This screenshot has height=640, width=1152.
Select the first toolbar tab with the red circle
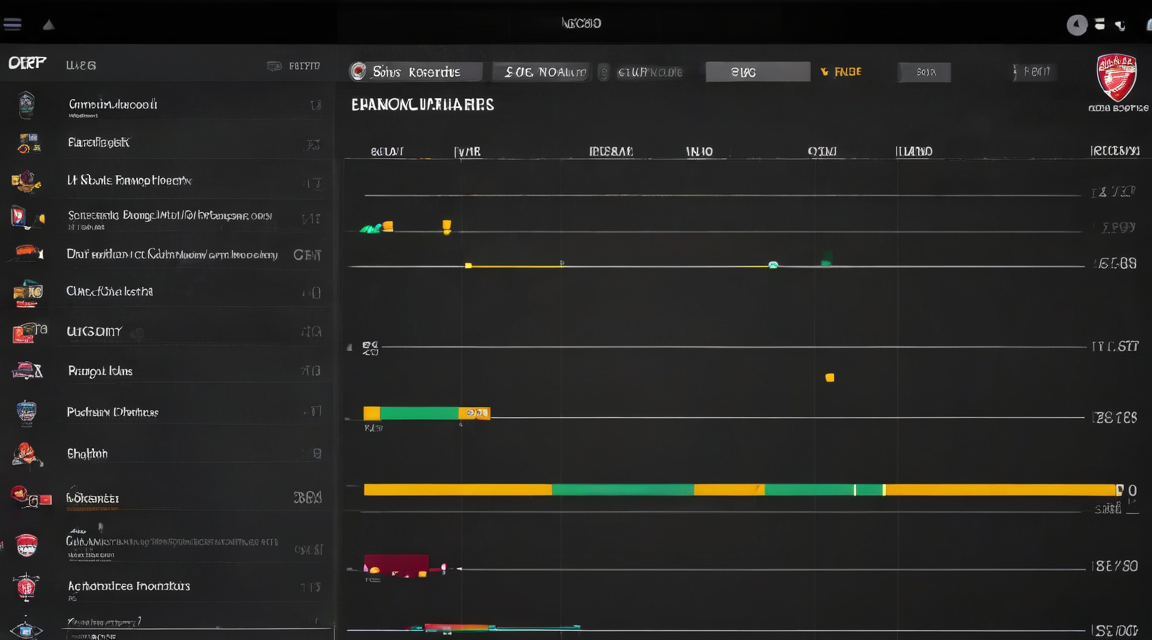415,71
